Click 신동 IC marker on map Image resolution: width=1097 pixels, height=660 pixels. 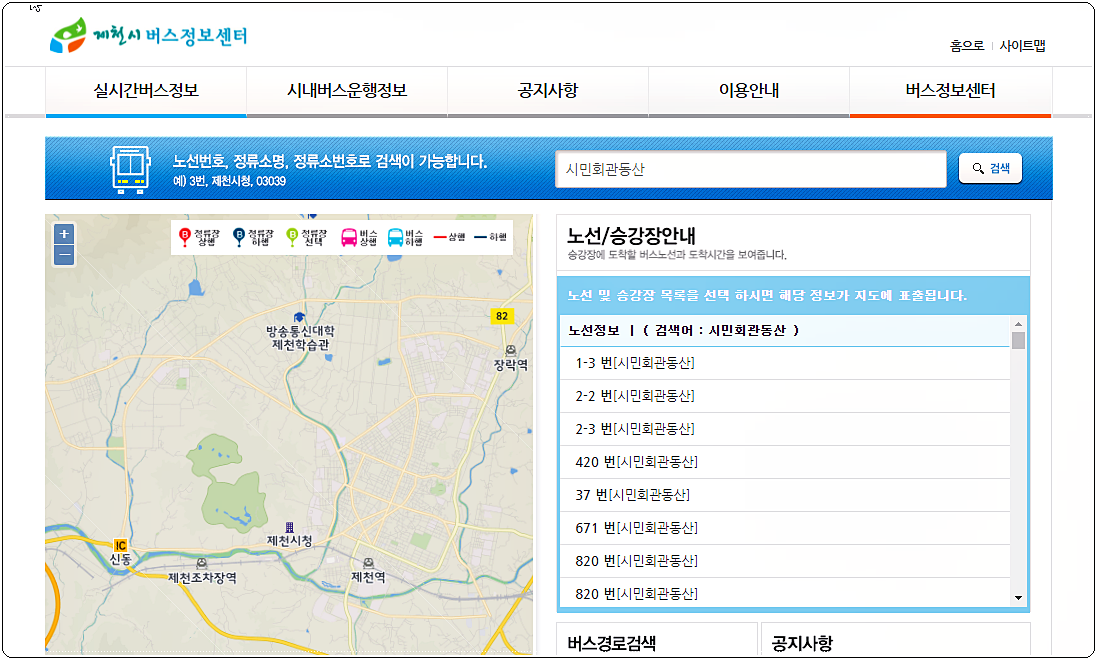120,546
